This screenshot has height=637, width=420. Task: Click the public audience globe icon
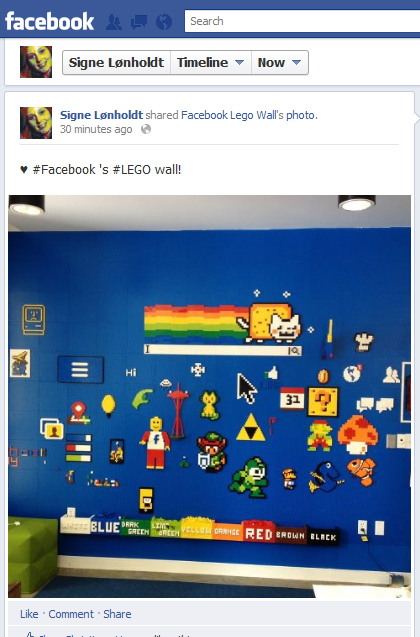click(146, 129)
